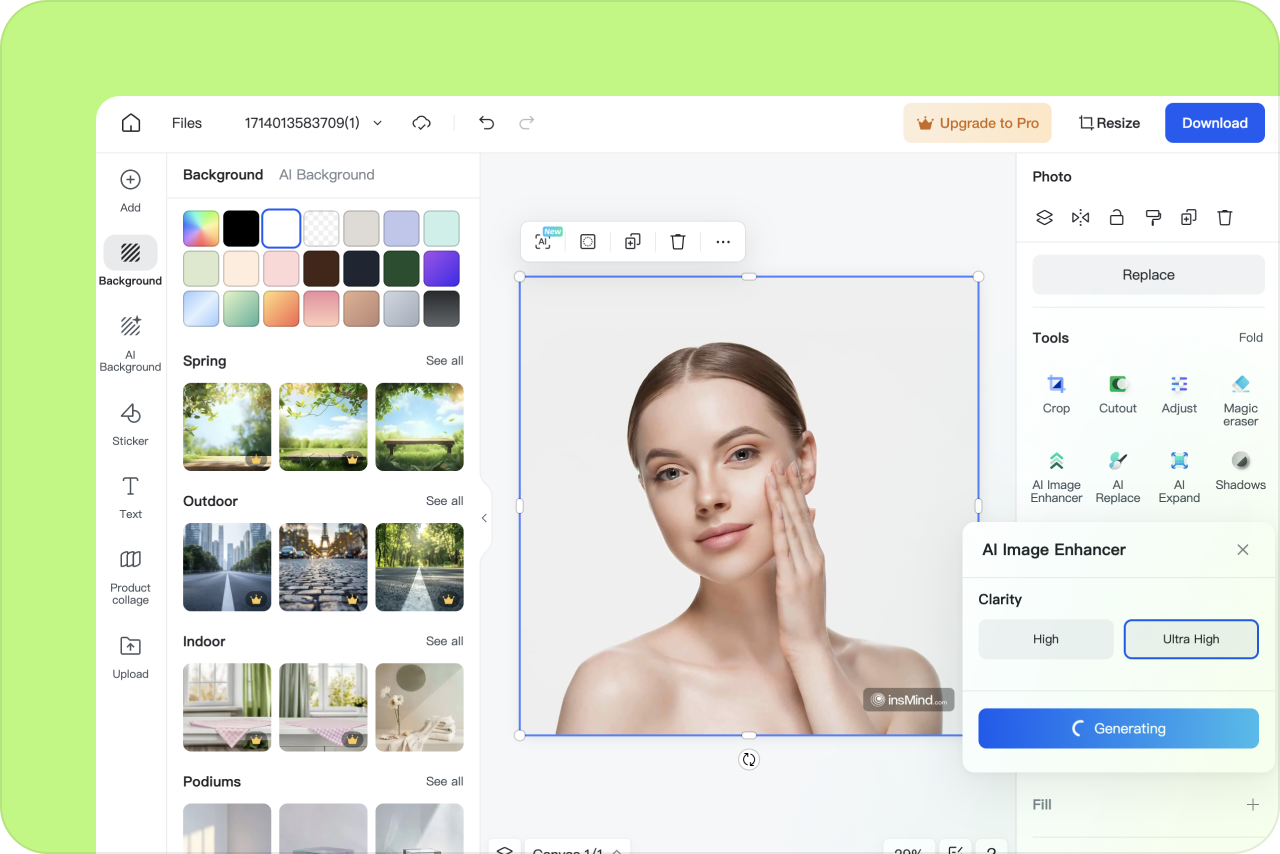Pick the purple color swatch
The width and height of the screenshot is (1280, 854).
pos(441,268)
